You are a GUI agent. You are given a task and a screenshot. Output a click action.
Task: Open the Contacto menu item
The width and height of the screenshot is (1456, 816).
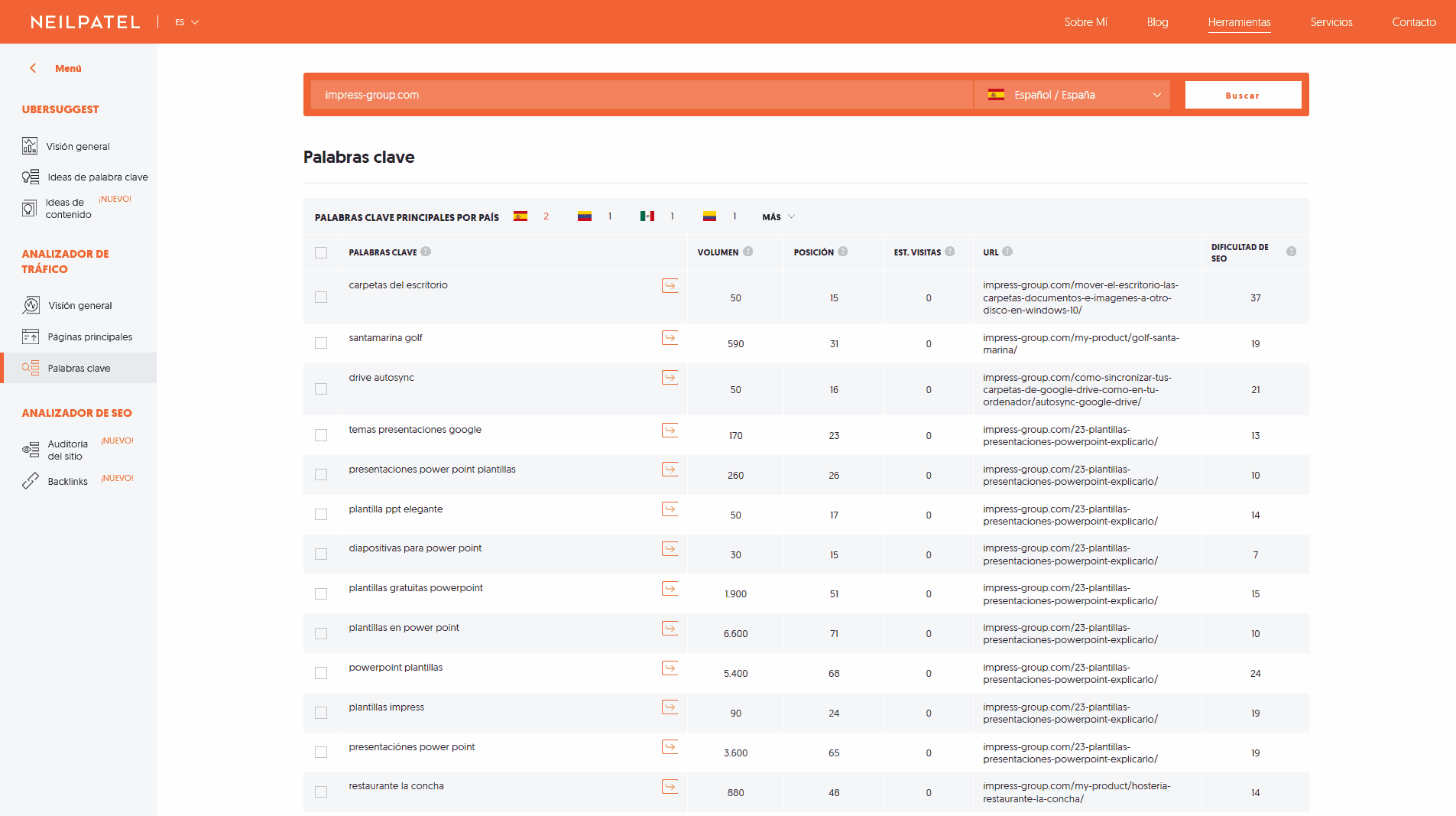point(1413,22)
